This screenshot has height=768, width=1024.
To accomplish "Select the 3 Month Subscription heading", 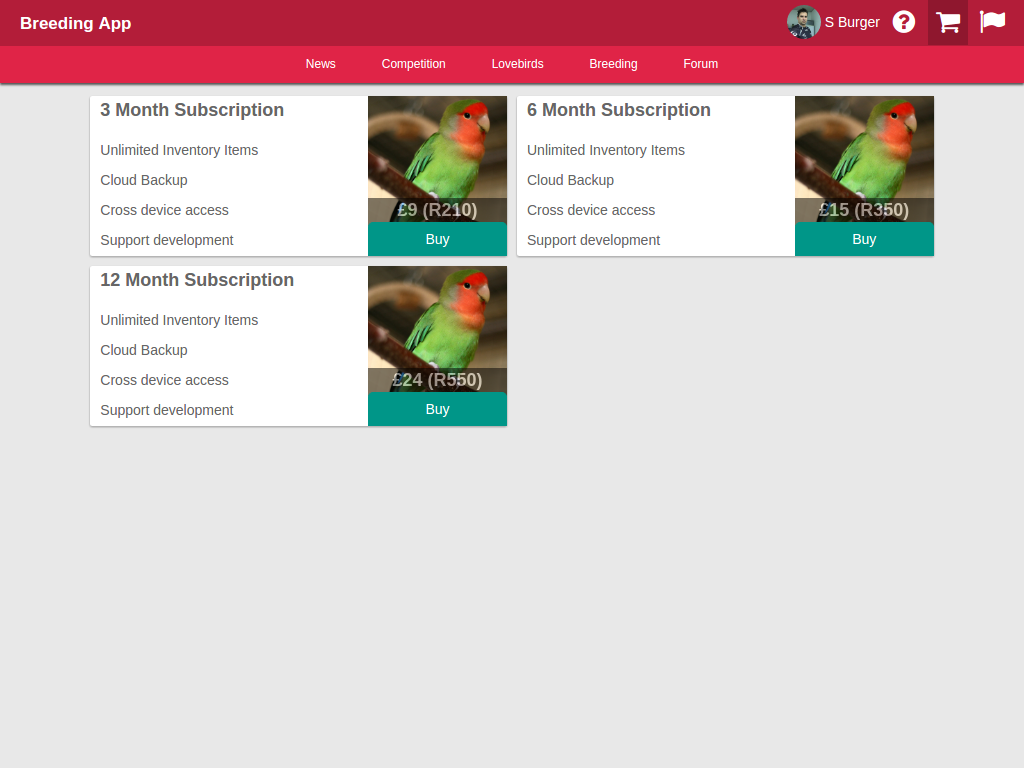I will [x=192, y=110].
